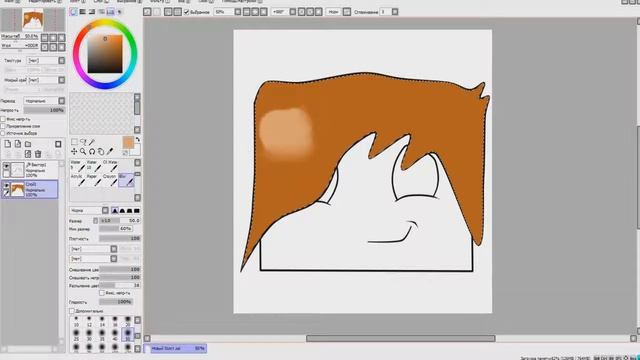Image resolution: width=640 pixels, height=360 pixels.
Task: Open the Мокрый край effect dropdown
Action: click(x=46, y=80)
